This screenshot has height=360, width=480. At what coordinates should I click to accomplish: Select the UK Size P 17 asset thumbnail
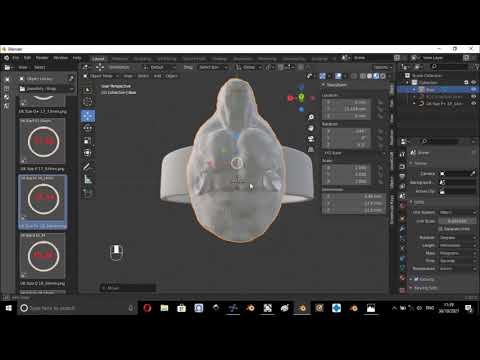[x=43, y=141]
